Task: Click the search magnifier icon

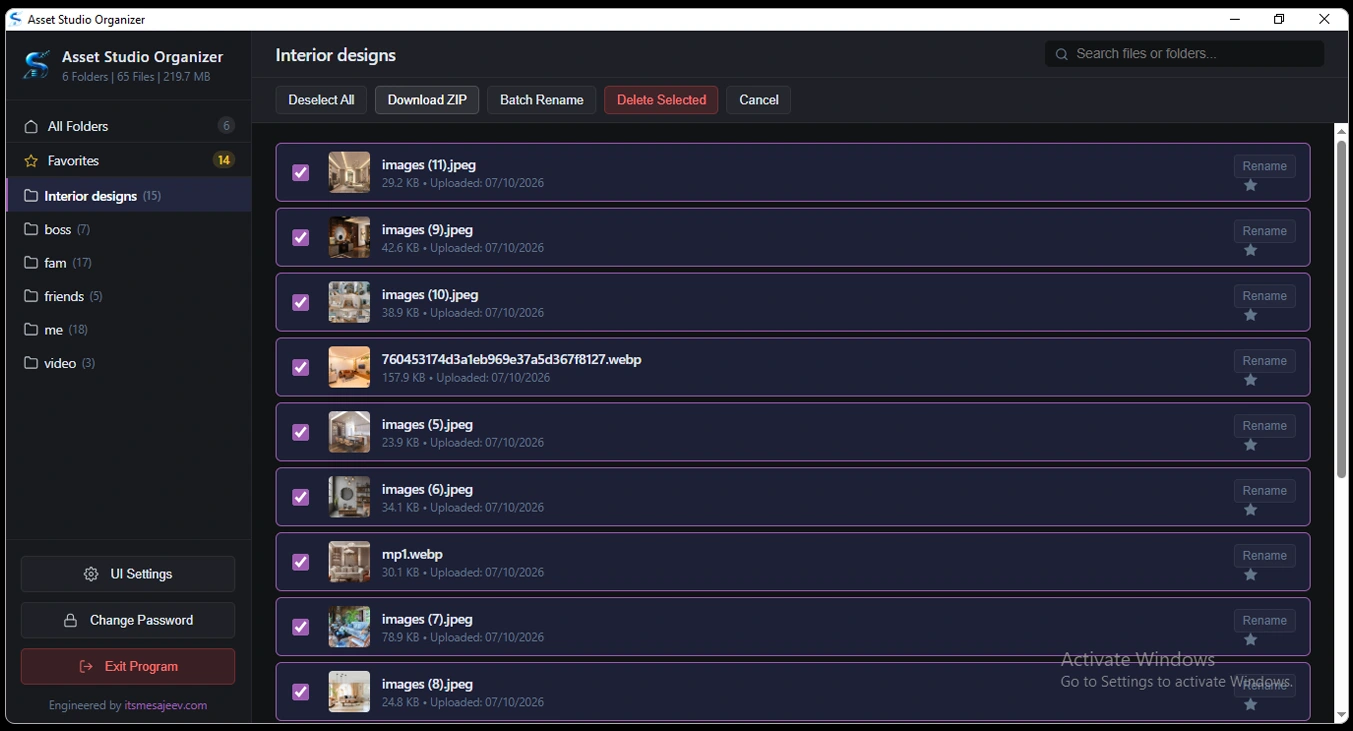Action: [1061, 54]
